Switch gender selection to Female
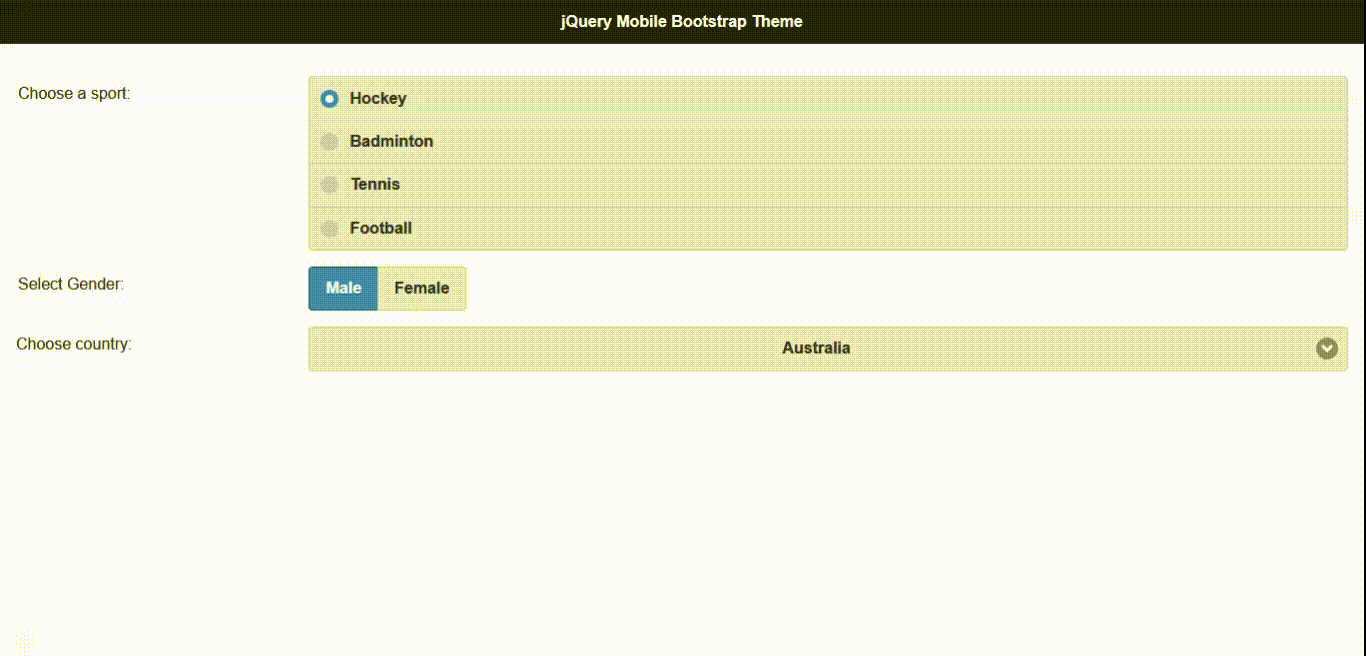The width and height of the screenshot is (1366, 656). pos(422,288)
